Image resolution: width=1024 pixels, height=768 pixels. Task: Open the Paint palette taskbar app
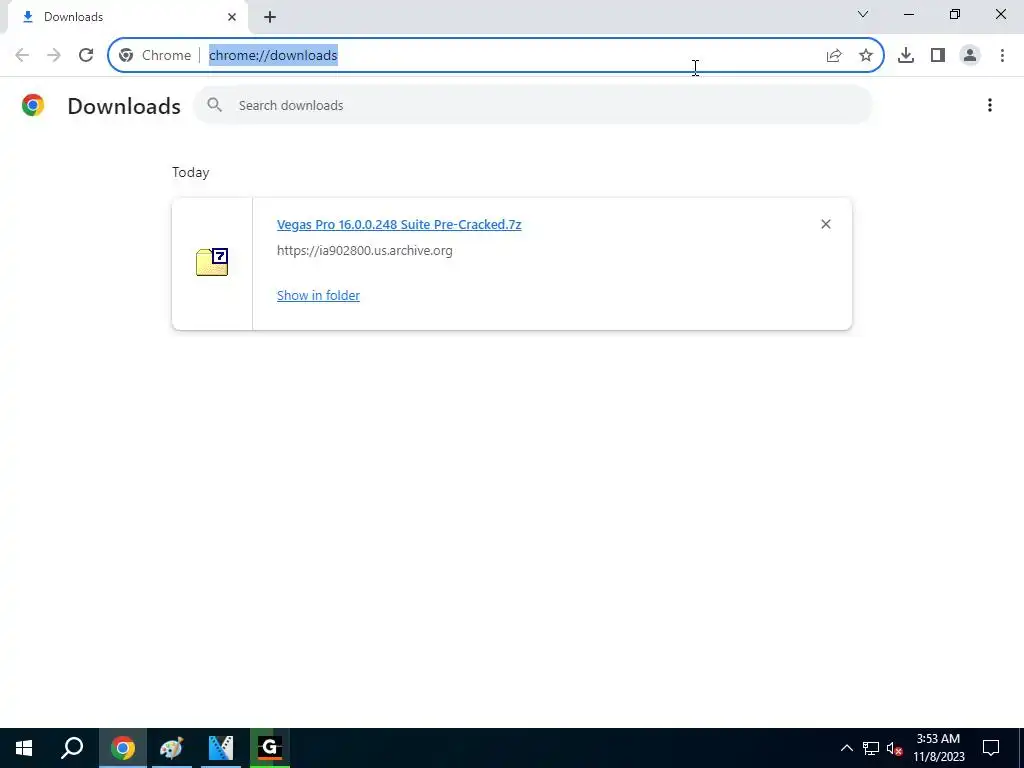172,748
